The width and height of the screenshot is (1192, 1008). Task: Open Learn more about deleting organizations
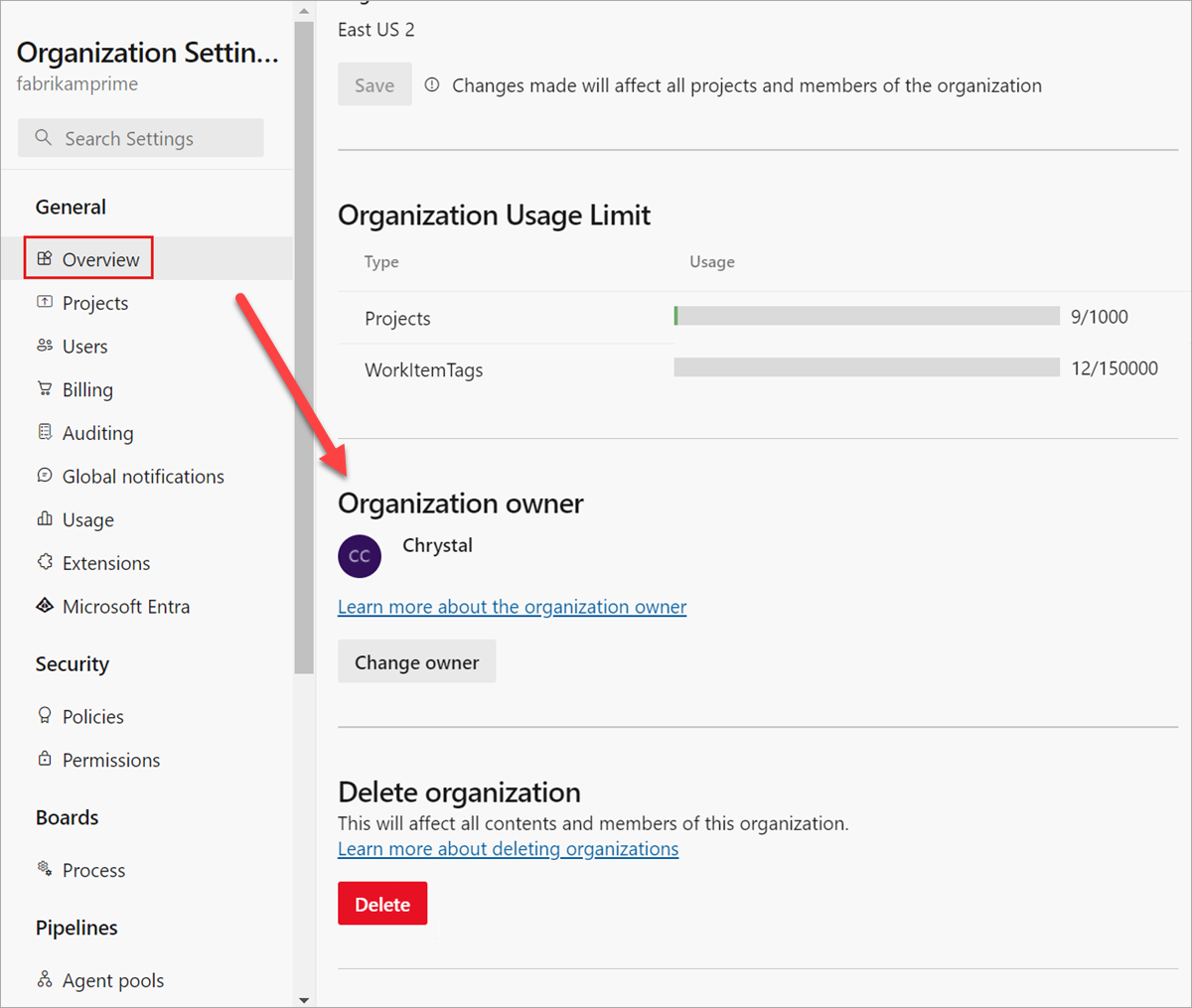click(508, 849)
